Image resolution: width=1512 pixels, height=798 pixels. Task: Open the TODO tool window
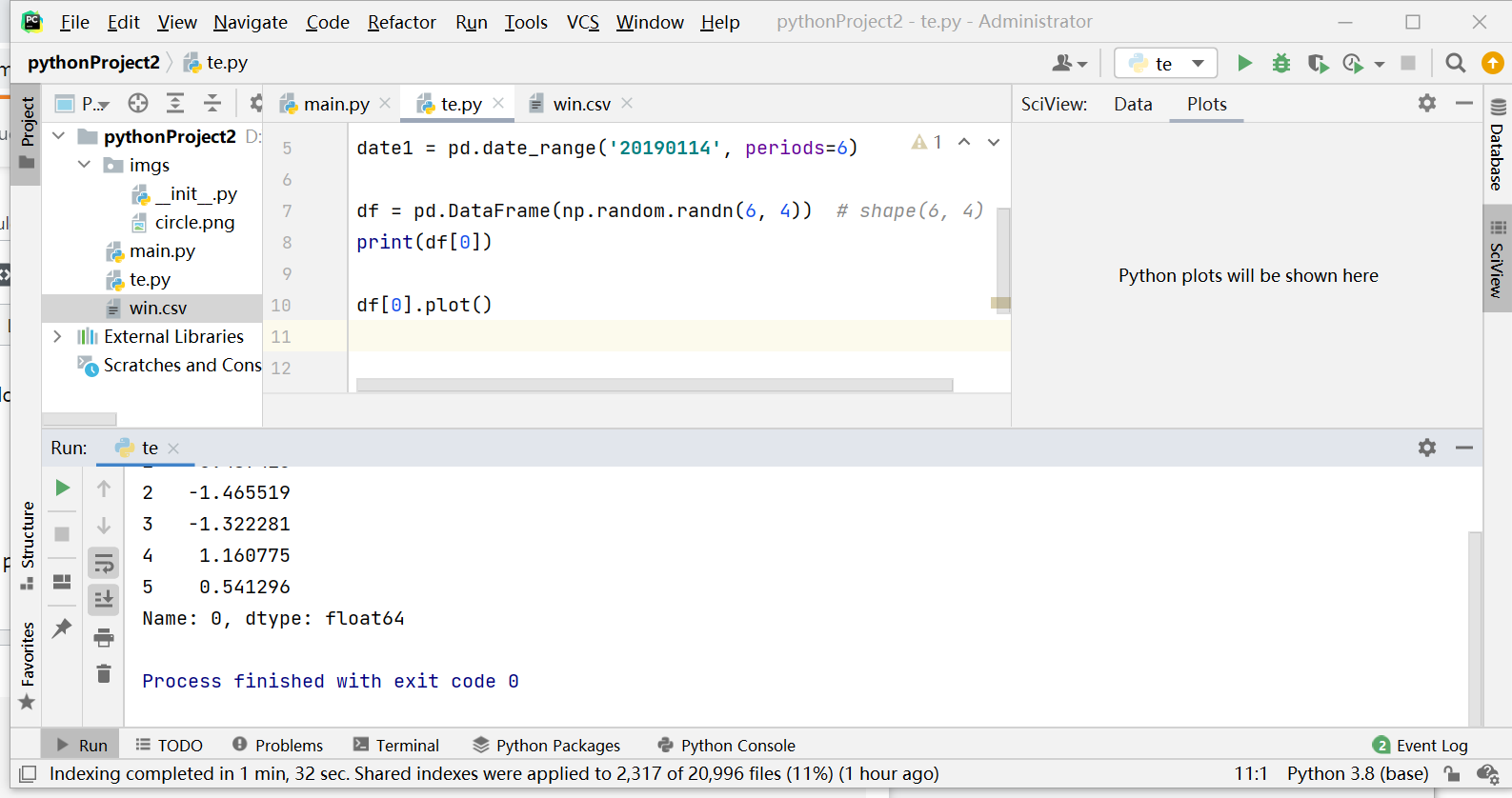(x=169, y=745)
